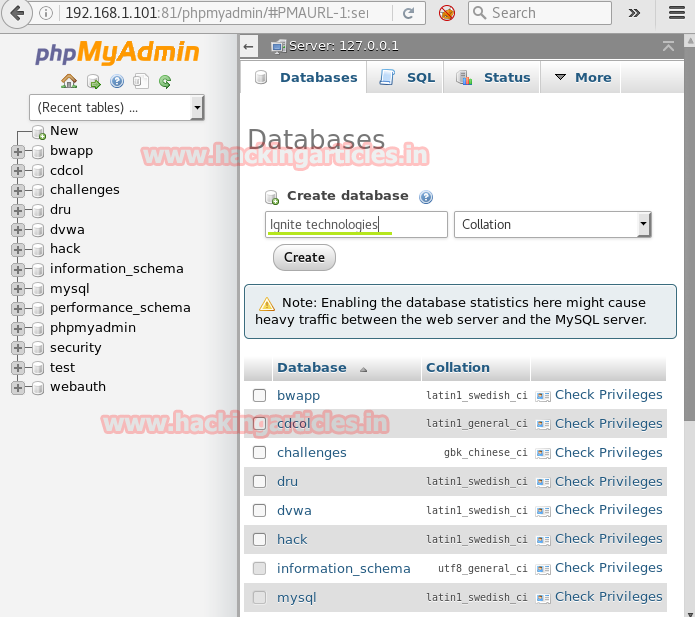695x617 pixels.
Task: Tick the challenges database checkbox
Action: [259, 453]
